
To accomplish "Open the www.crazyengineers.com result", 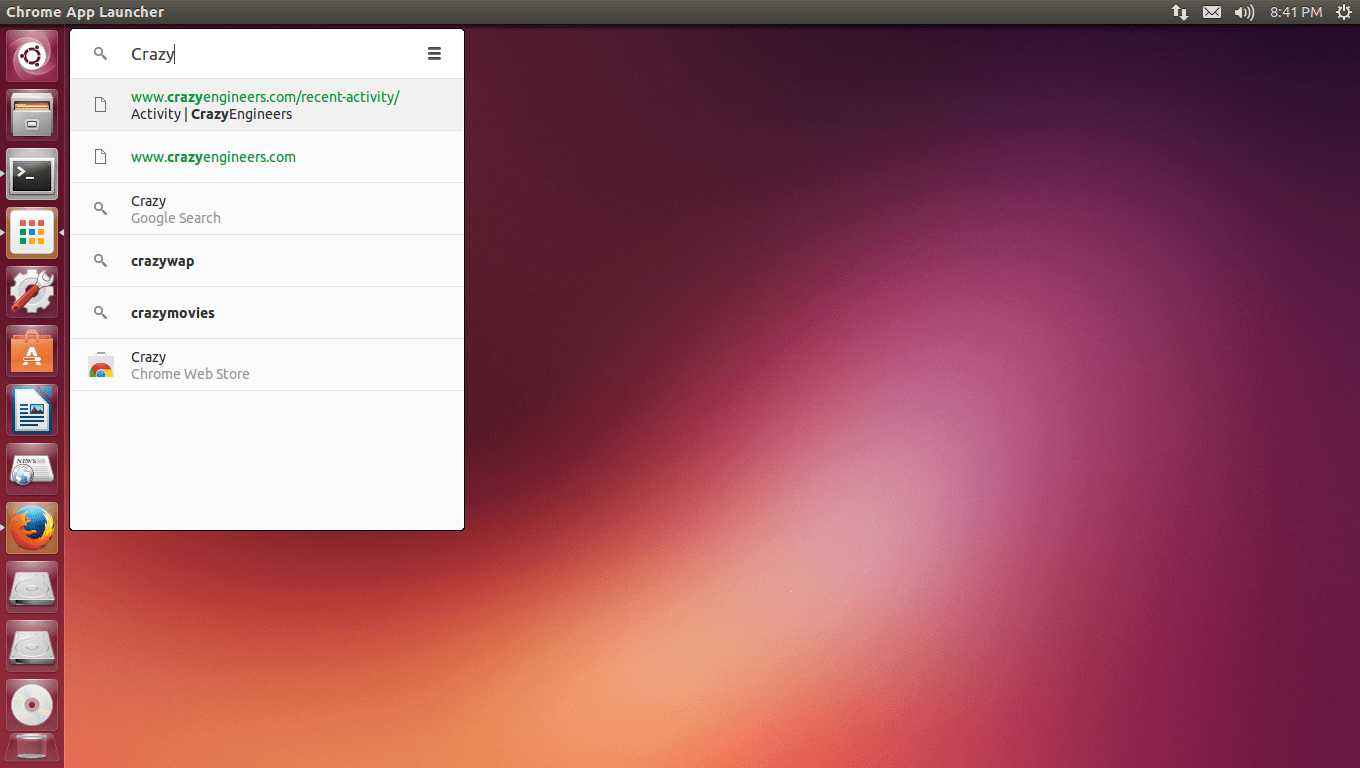I will click(x=267, y=157).
